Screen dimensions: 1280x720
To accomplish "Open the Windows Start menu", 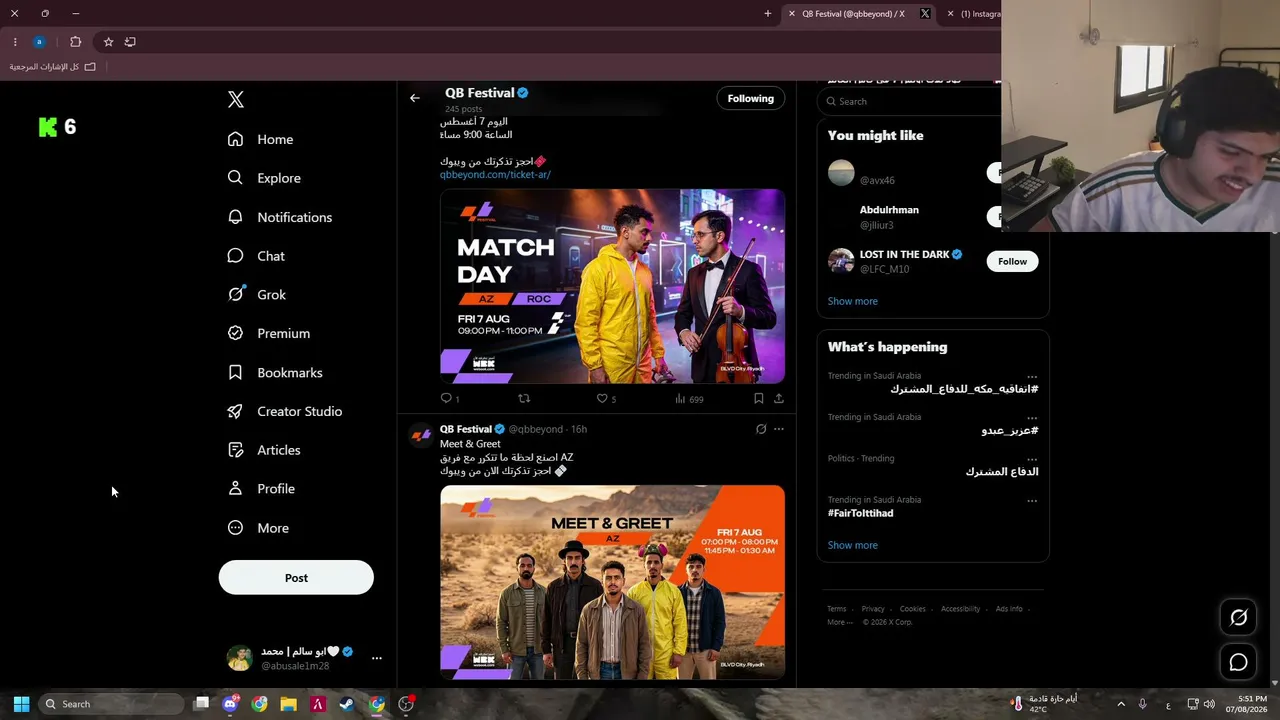I will point(21,704).
